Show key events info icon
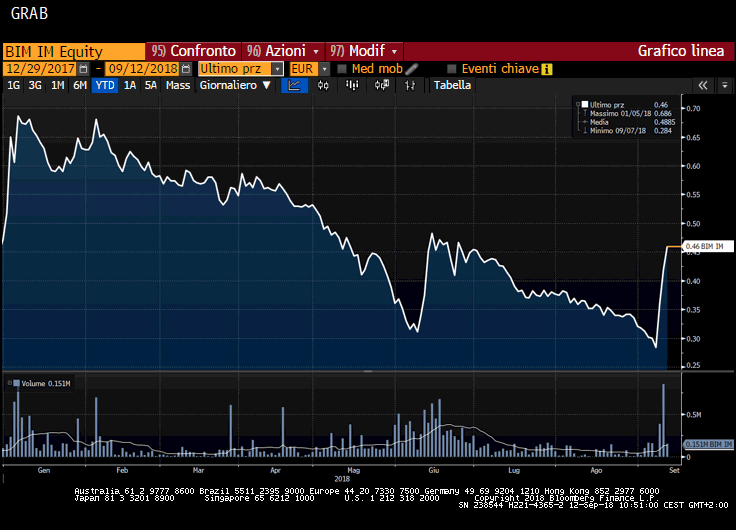736x530 pixels. (x=547, y=69)
